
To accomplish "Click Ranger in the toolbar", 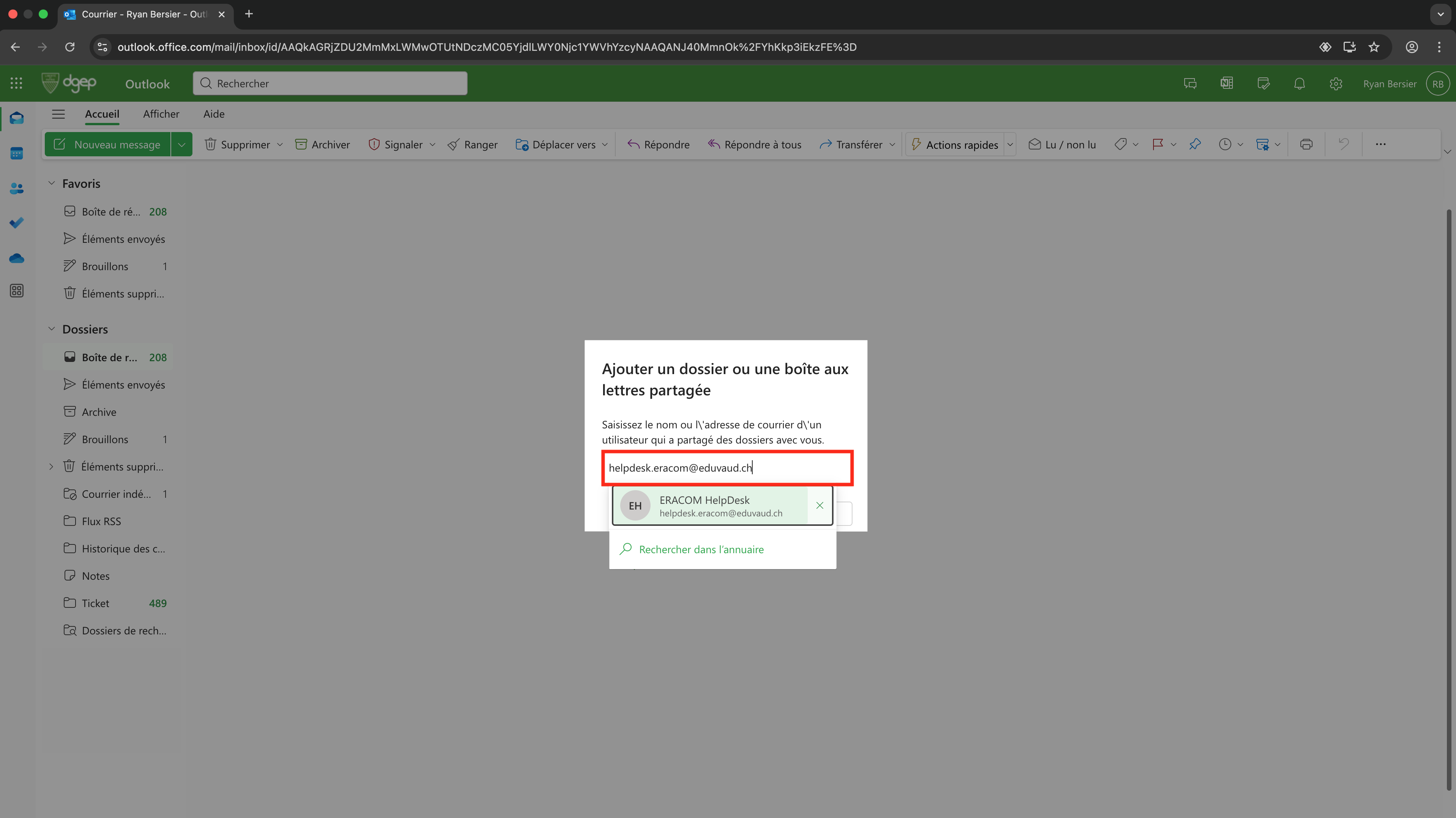I will [473, 145].
